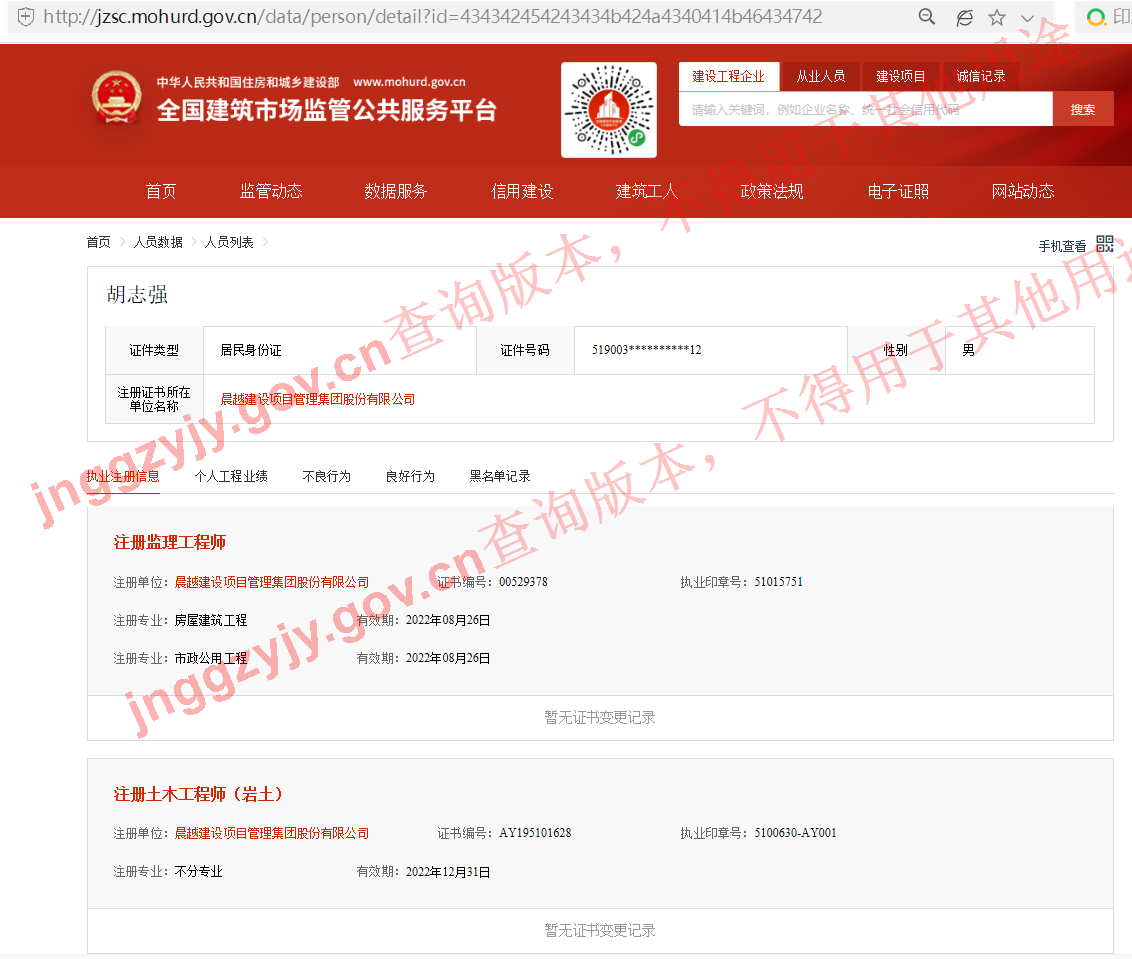Open company link in 注册监理工程师 section

pyautogui.click(x=271, y=582)
